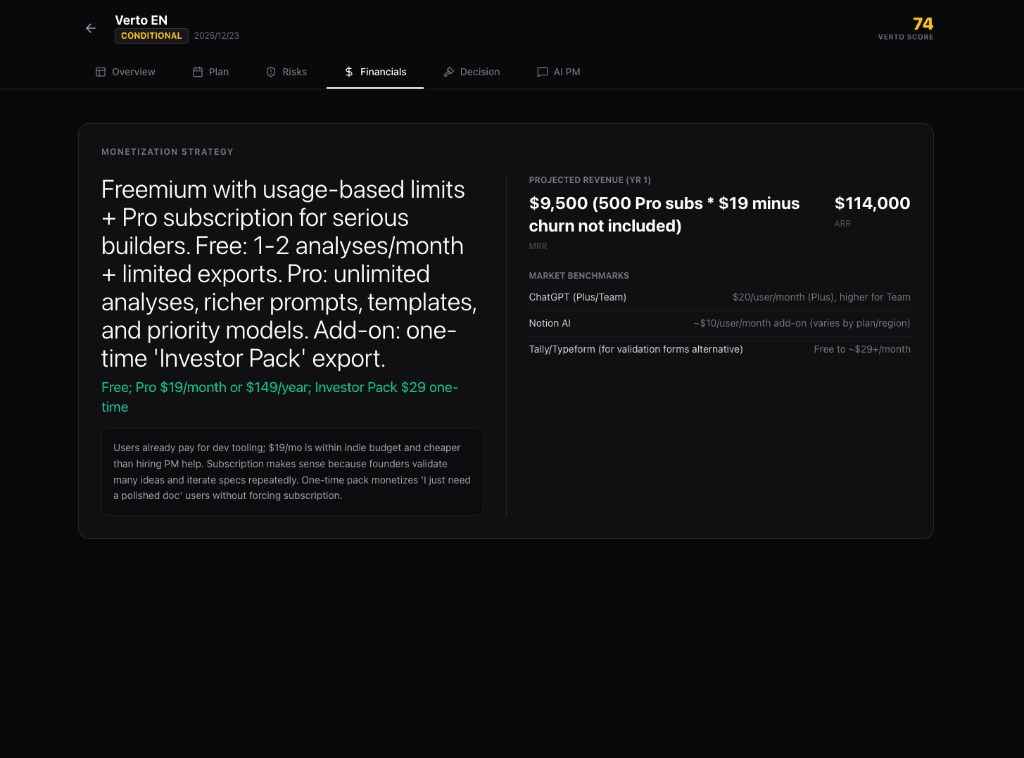Image resolution: width=1024 pixels, height=758 pixels.
Task: Click the Verto EN project title
Action: [x=141, y=20]
